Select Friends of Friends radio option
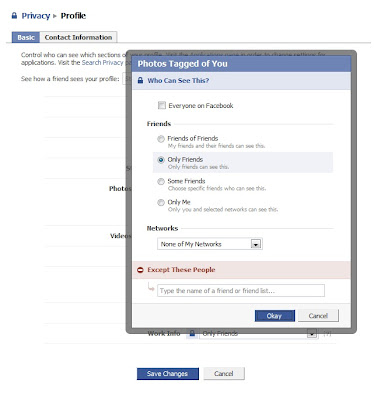 (161, 139)
